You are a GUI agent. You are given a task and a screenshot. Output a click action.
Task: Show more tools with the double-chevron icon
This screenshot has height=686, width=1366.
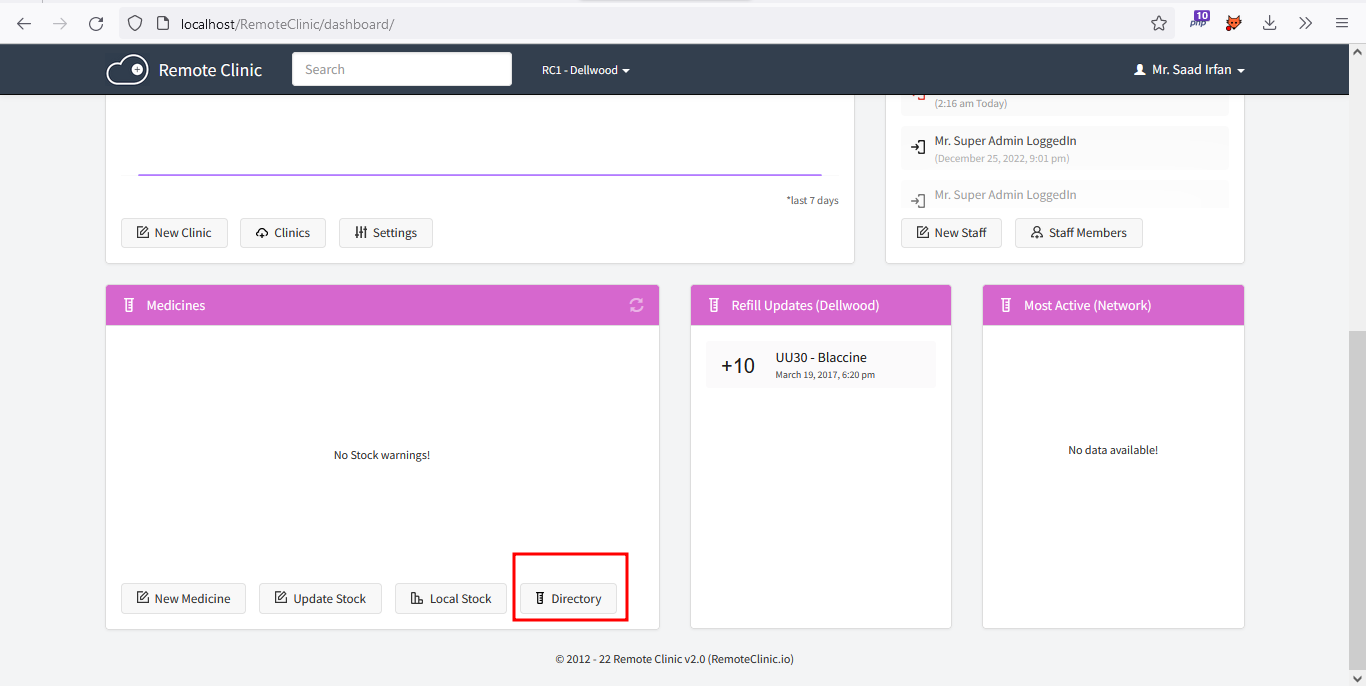1306,23
